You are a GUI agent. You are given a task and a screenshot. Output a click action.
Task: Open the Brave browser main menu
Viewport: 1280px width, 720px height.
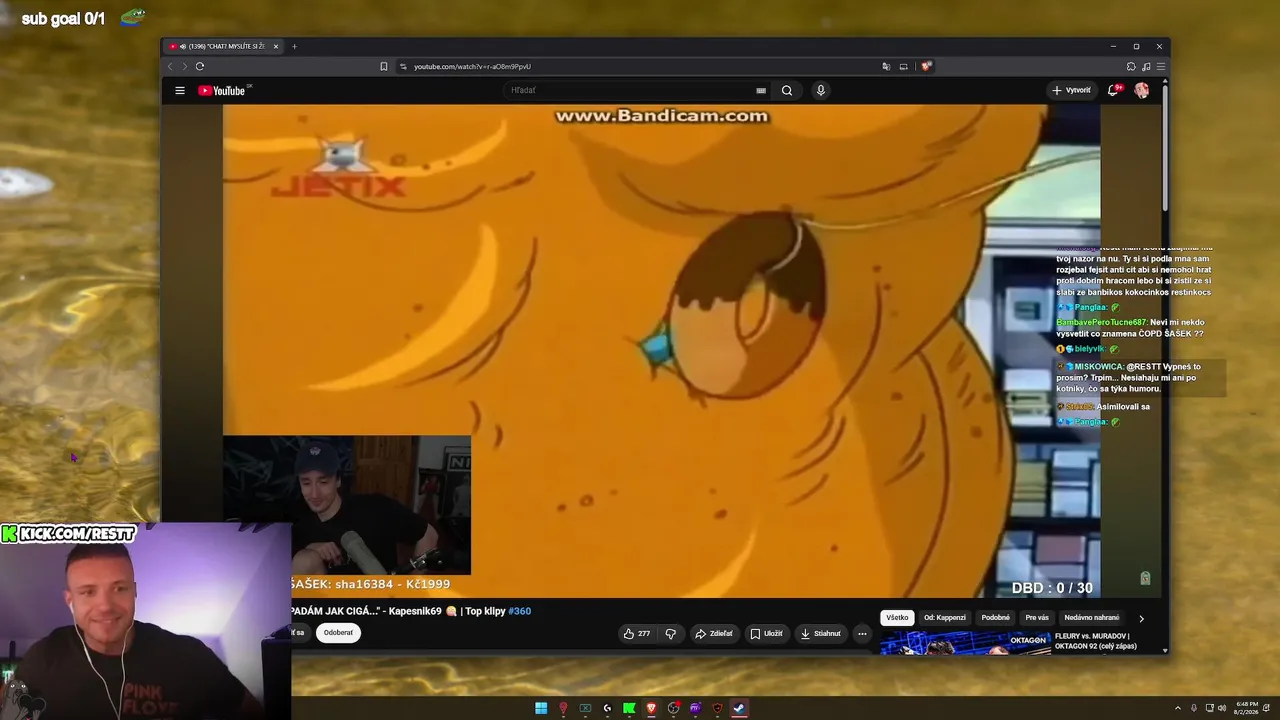[x=1161, y=66]
